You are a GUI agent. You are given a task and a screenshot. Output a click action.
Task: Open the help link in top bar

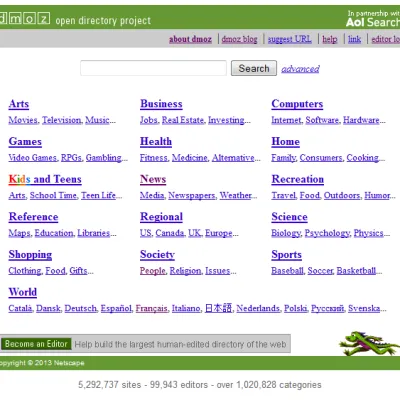(330, 39)
